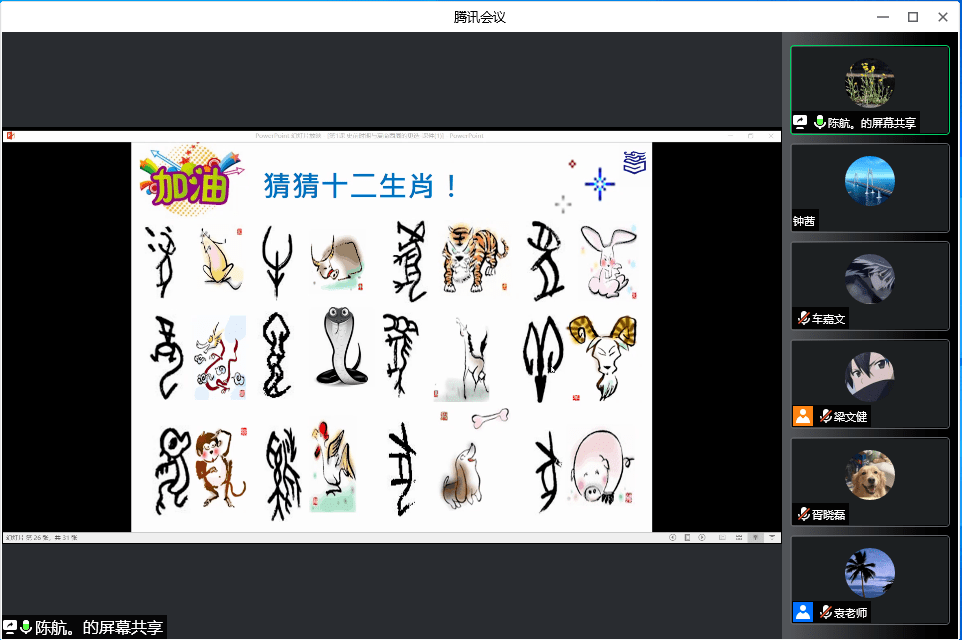Screen dimensions: 962x640
Task: Click the tiger picture on the shared slide
Action: [x=474, y=257]
